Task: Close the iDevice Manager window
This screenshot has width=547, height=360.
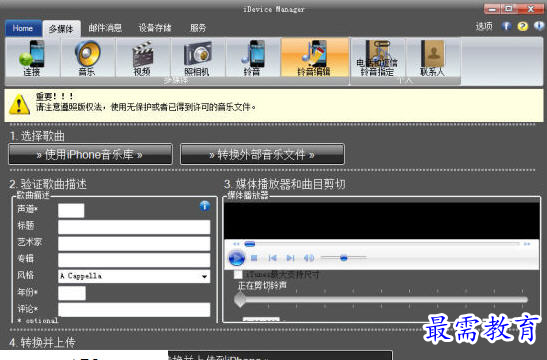Action: click(x=530, y=9)
